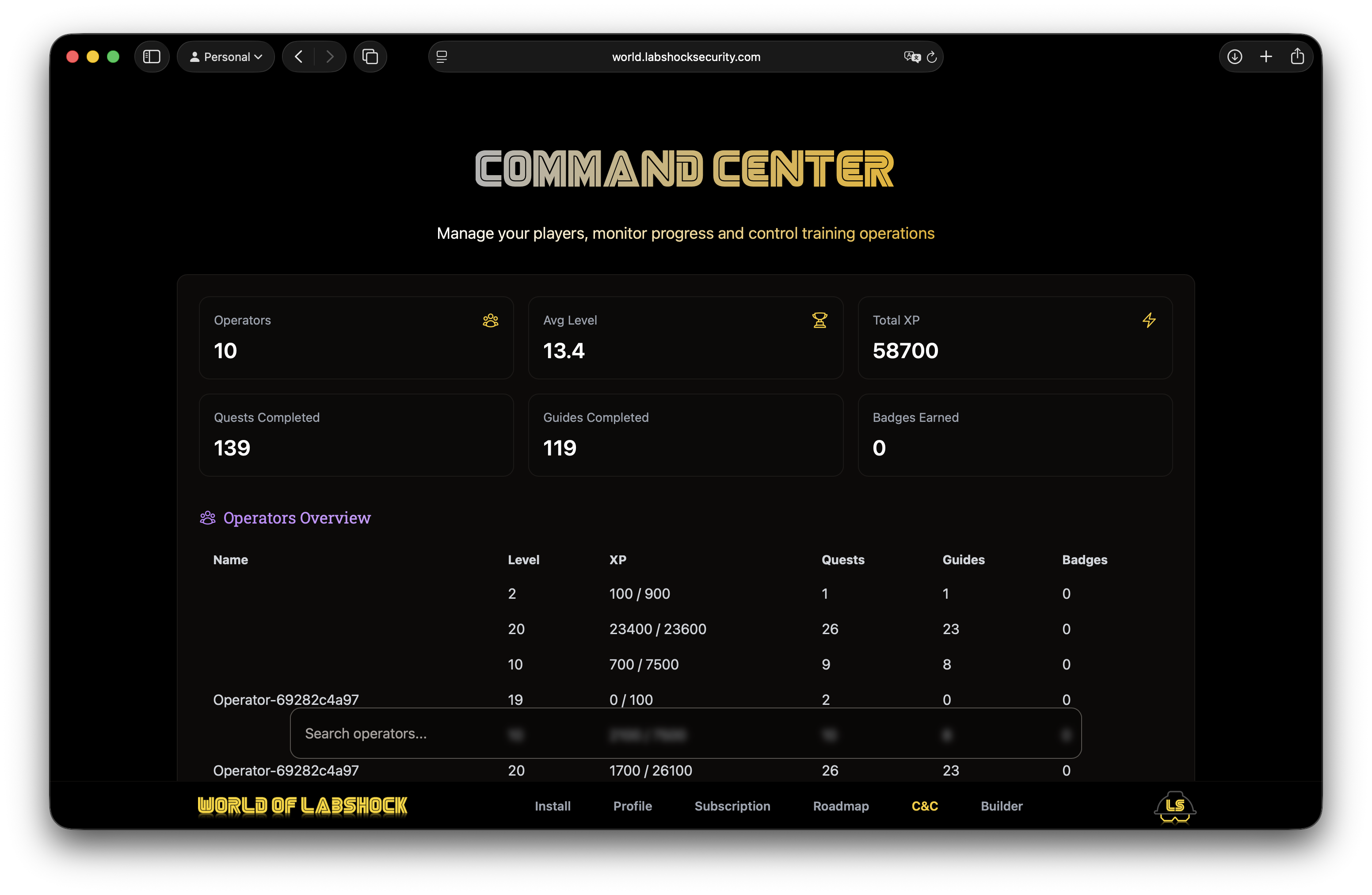Click the Total XP lightning icon
The image size is (1372, 895).
(1149, 321)
